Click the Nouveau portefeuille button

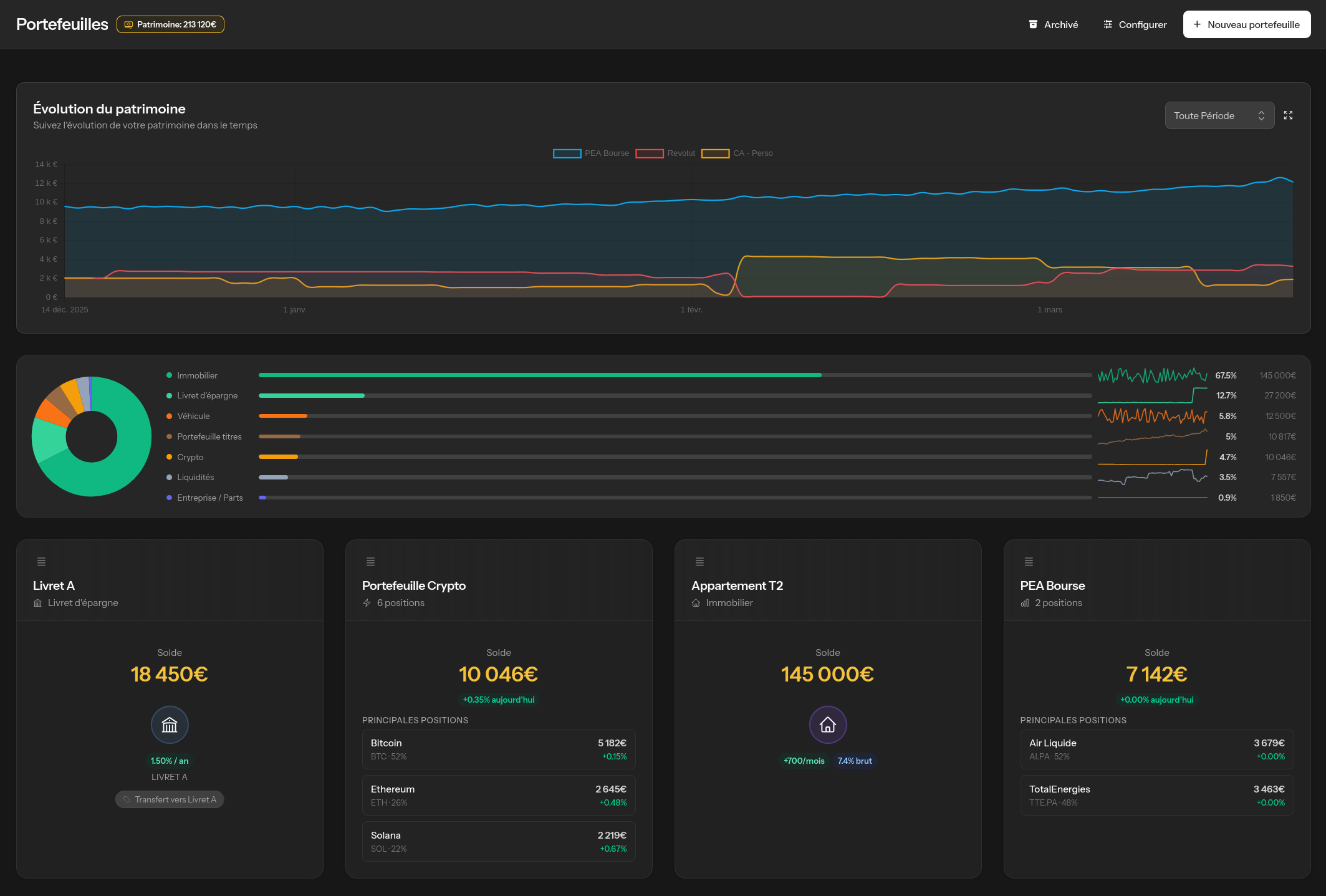coord(1246,24)
